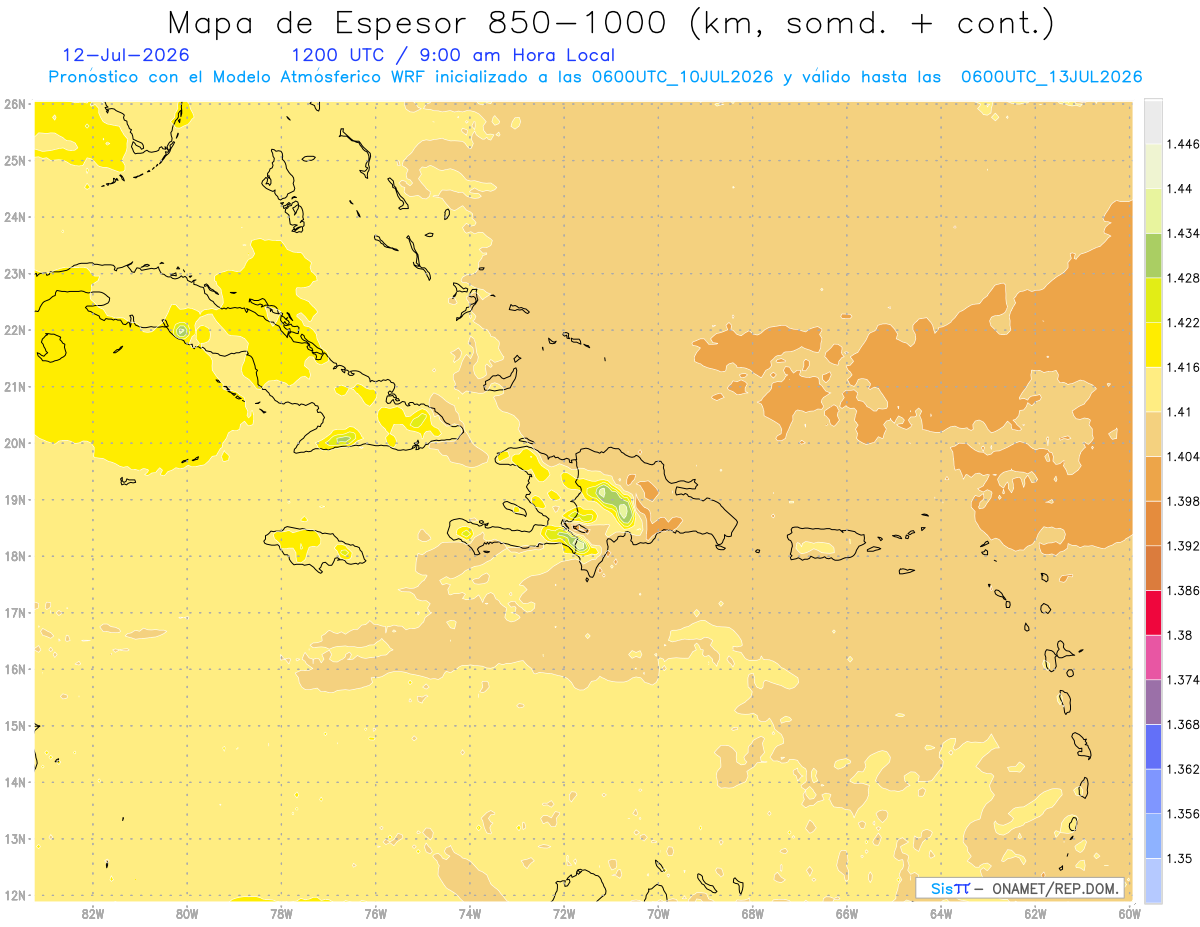Click the orange legend swatch between 1.398 and 1.404
The image size is (1200, 927).
[x=1153, y=479]
